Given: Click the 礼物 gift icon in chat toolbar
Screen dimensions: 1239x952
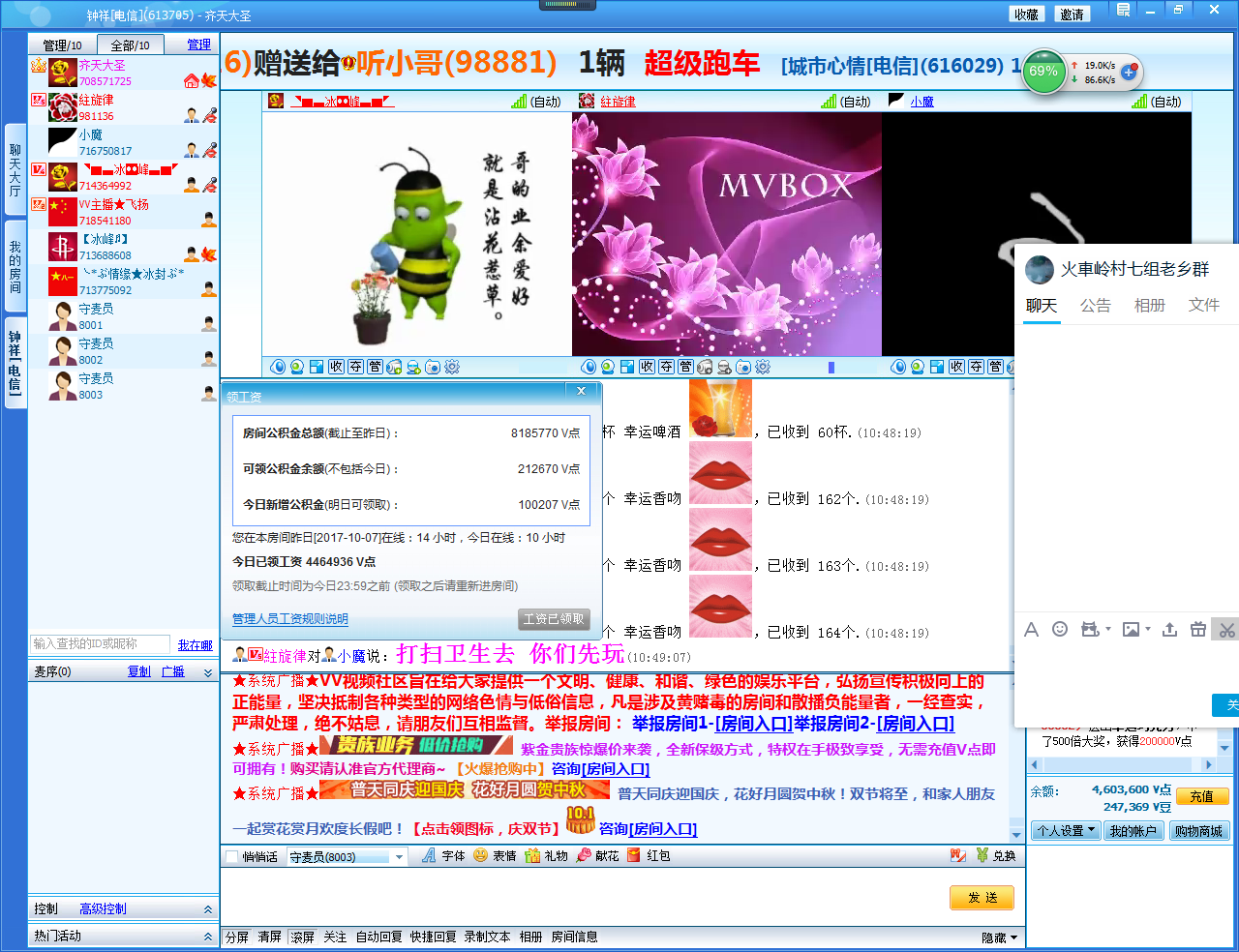Looking at the screenshot, I should click(546, 856).
